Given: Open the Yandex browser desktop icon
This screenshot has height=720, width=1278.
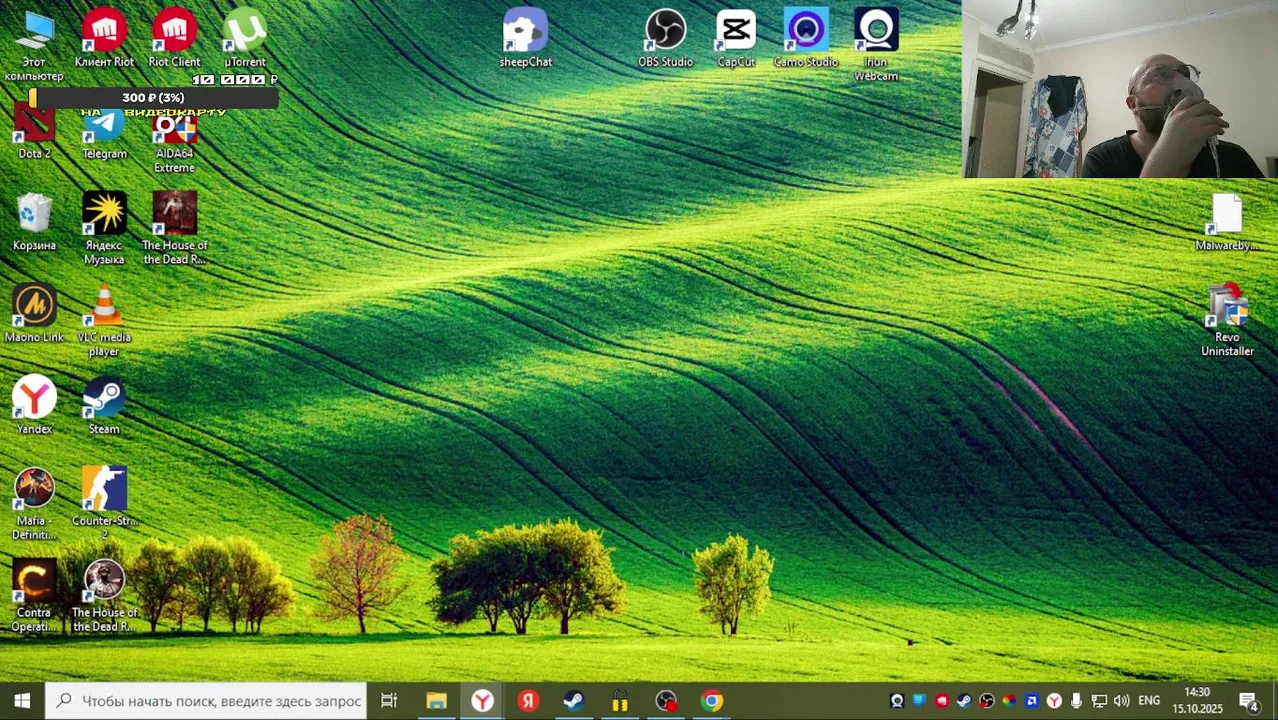Looking at the screenshot, I should pos(34,406).
